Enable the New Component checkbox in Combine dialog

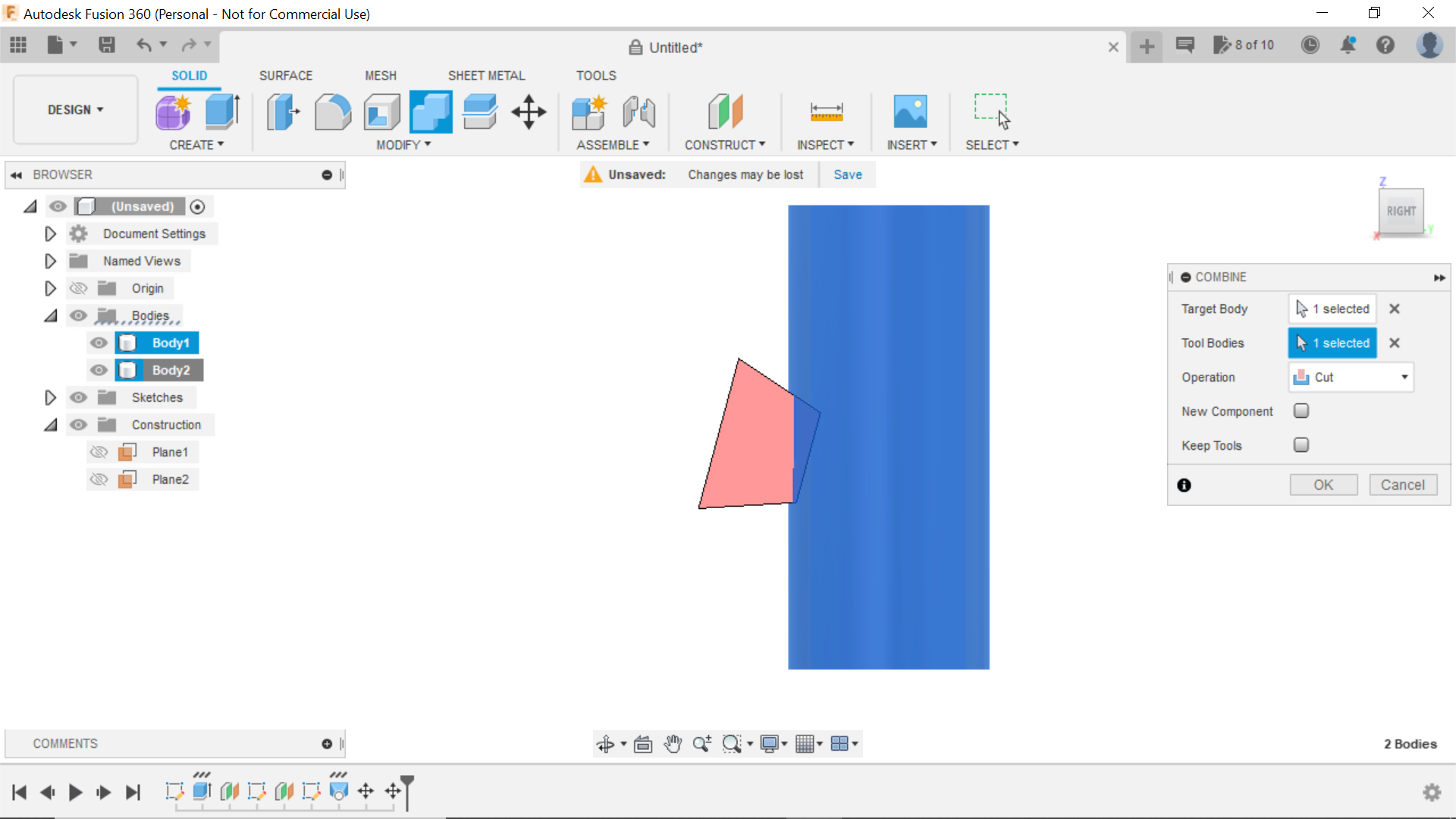(x=1301, y=410)
